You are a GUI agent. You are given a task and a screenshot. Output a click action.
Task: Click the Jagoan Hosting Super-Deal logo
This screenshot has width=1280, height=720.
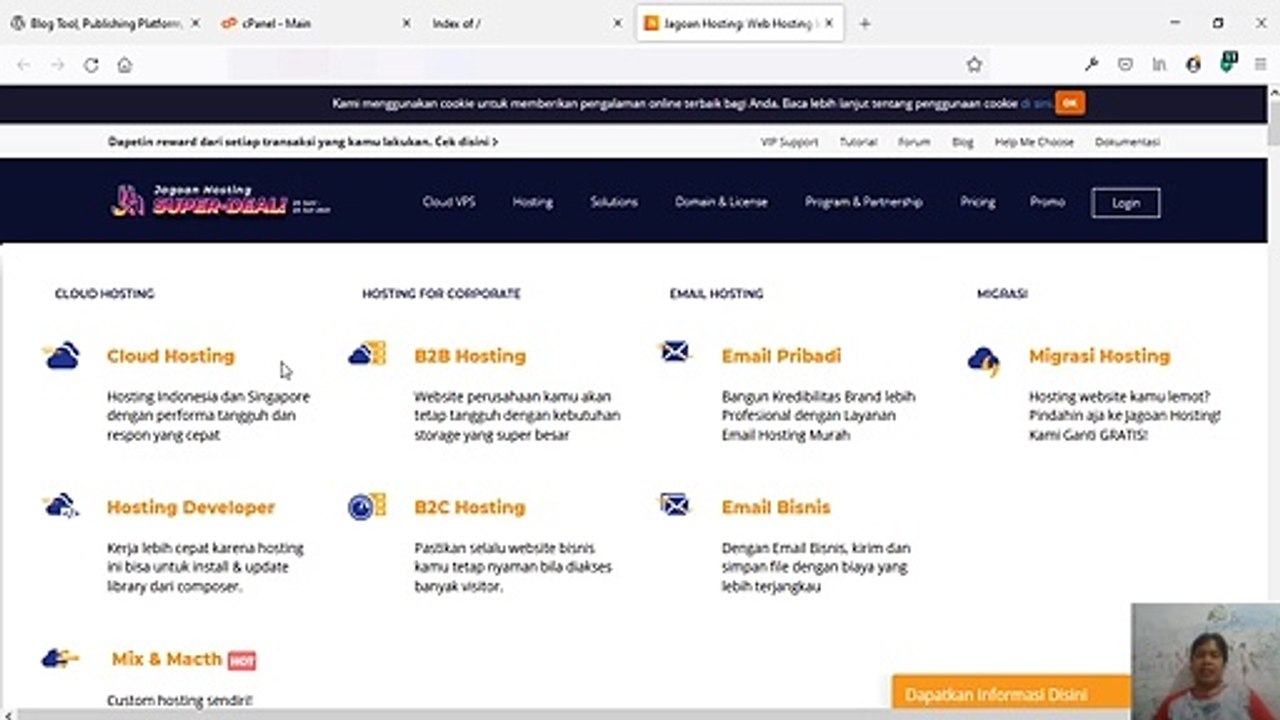tap(221, 200)
